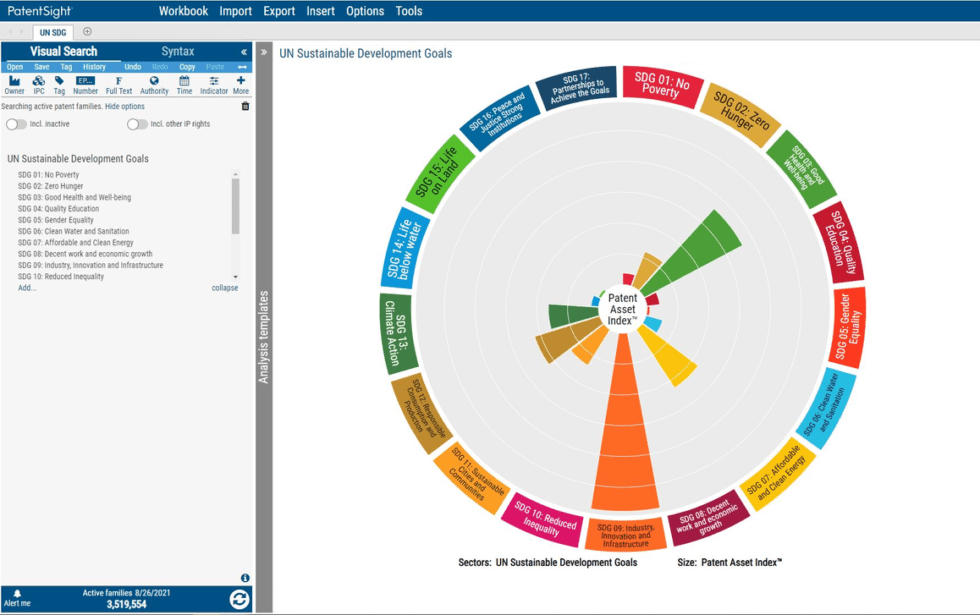
Task: Click Undo in the blue toolbar
Action: click(x=132, y=67)
